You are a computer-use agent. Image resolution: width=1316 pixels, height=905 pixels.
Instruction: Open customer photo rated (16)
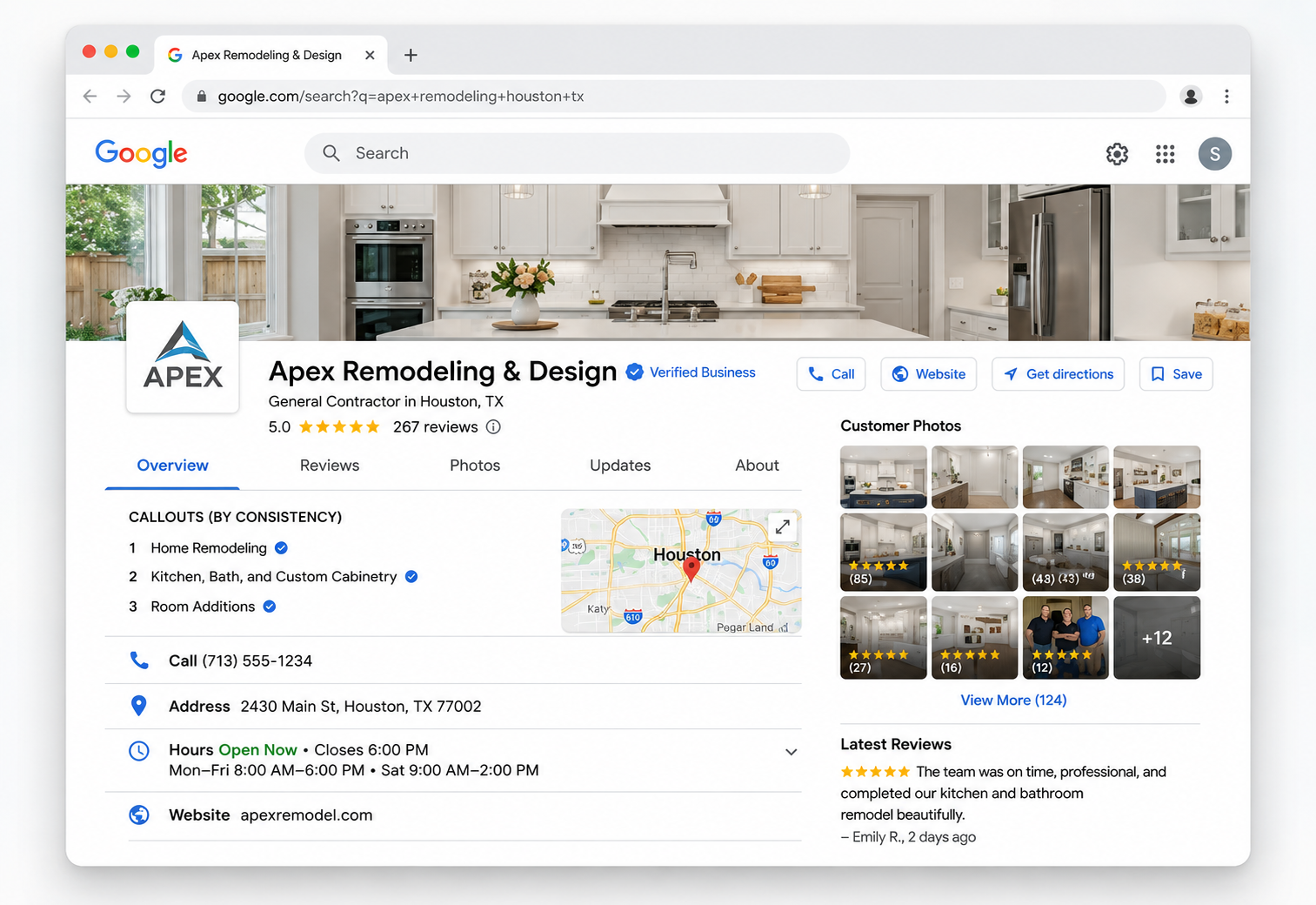974,638
